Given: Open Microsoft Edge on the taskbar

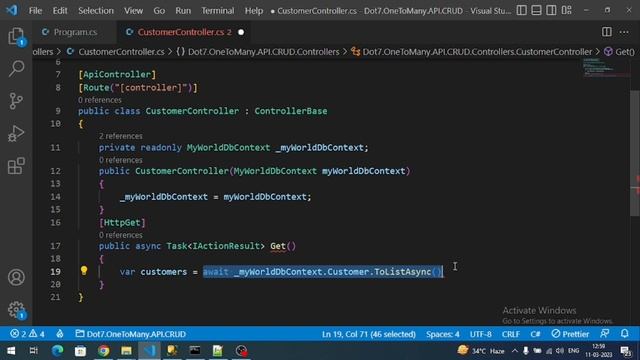Looking at the screenshot, I should tap(57, 351).
